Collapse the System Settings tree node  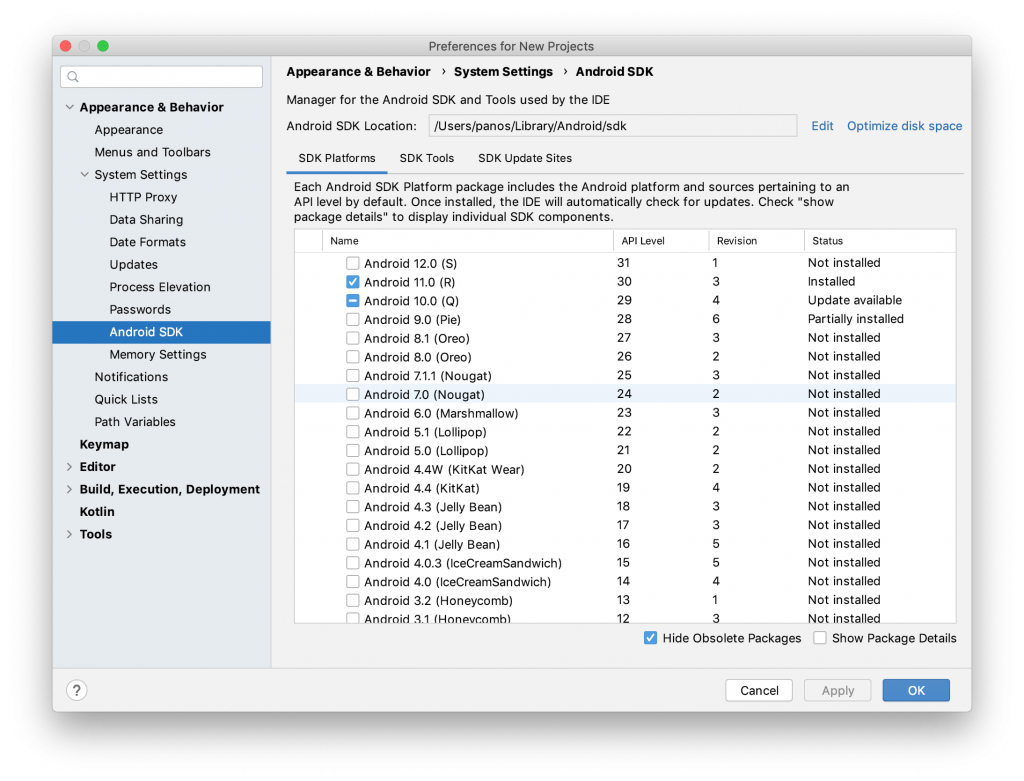pyautogui.click(x=84, y=175)
